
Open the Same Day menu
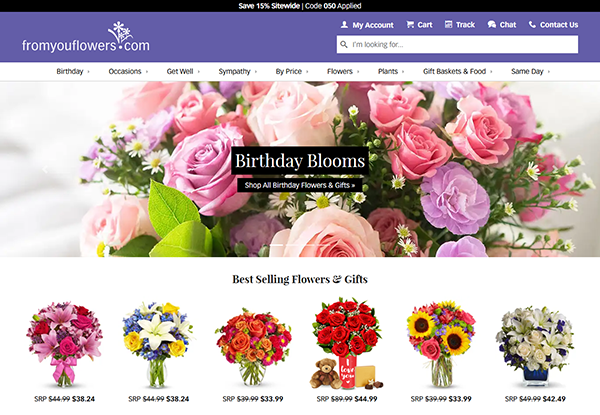tap(527, 71)
